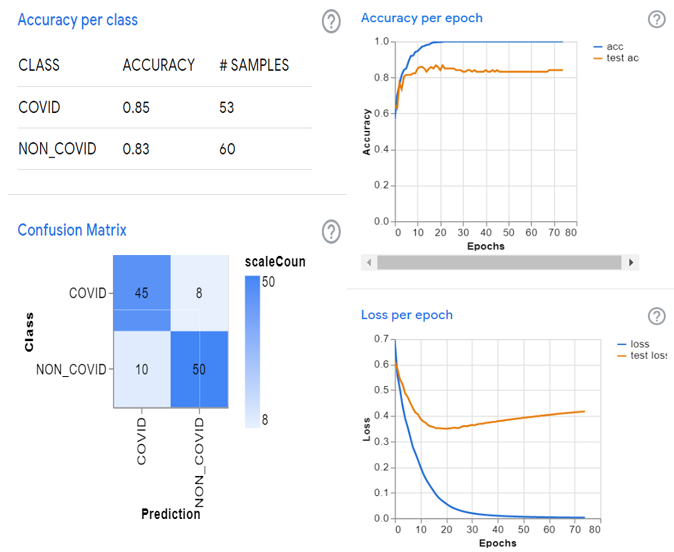Open help icon for Loss per epoch

(x=656, y=316)
